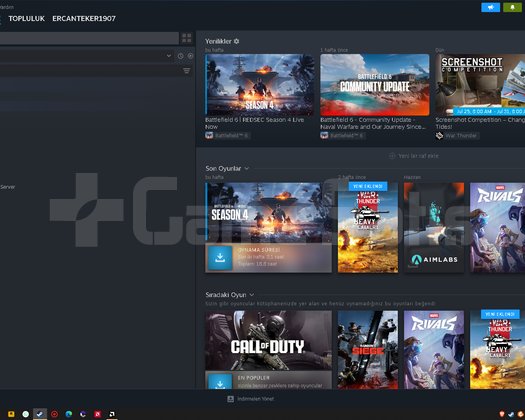Click the blue megaphone announcements button

491,7
